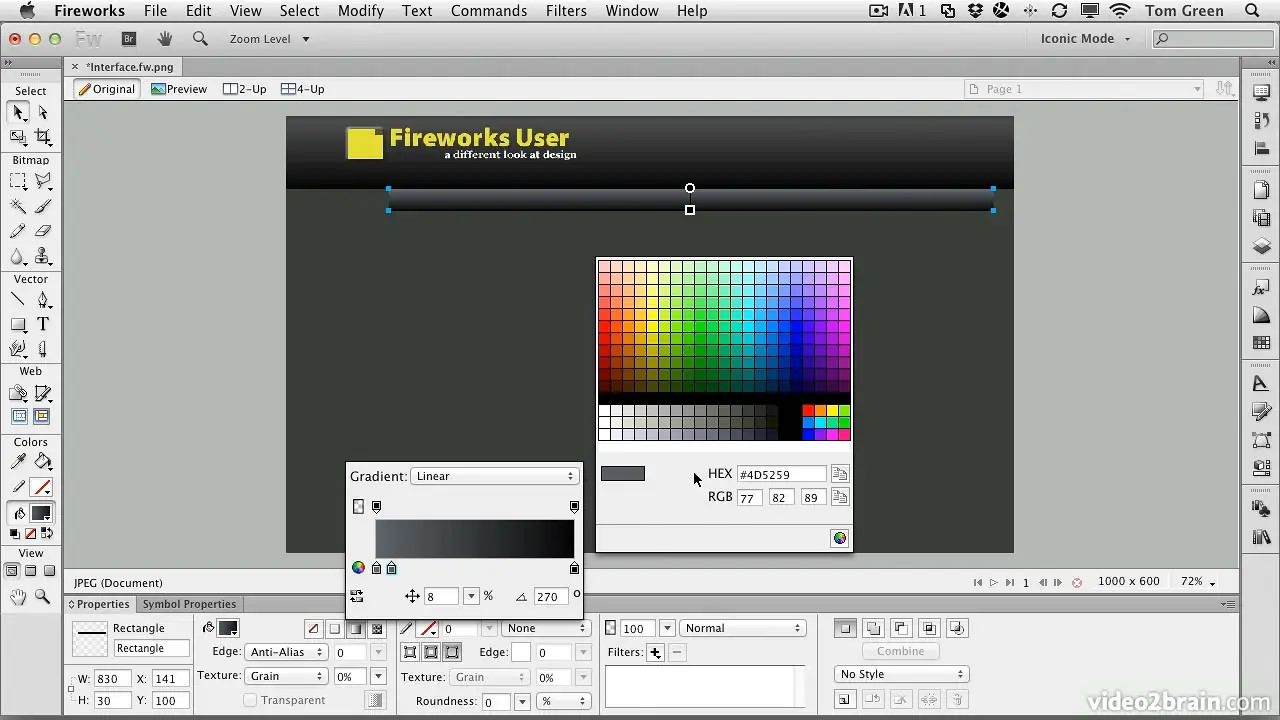Set fill category to Gradient Fill

coord(356,629)
